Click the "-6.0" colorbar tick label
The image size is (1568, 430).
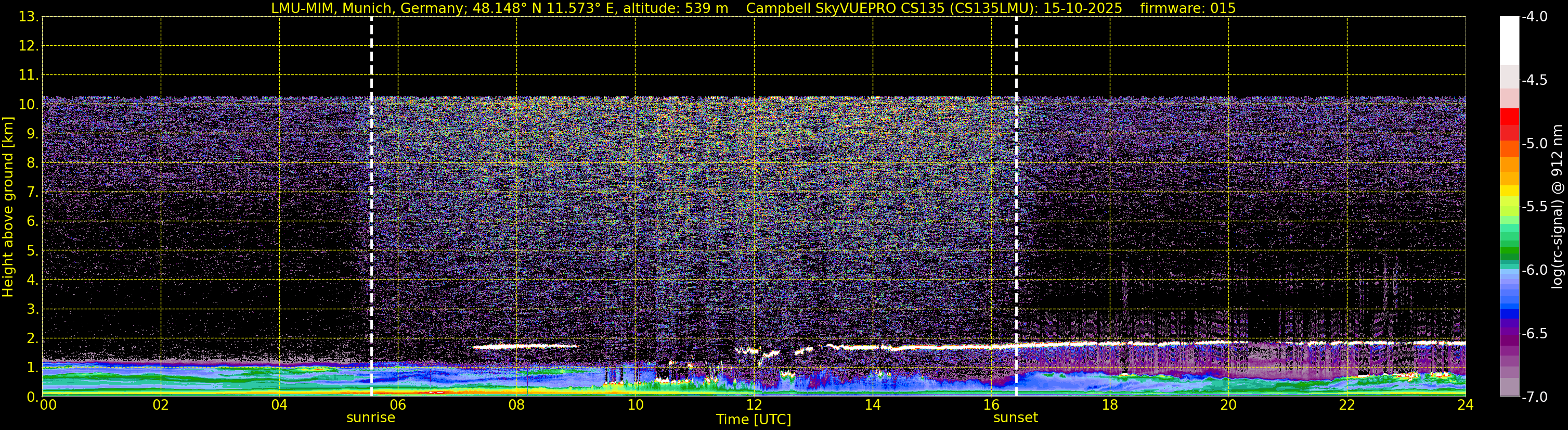point(1535,270)
